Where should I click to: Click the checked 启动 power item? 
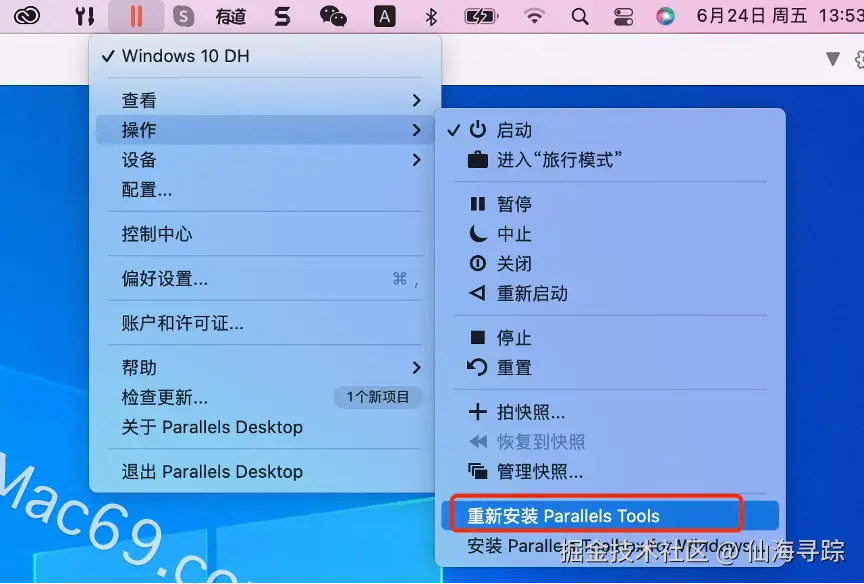(x=610, y=130)
